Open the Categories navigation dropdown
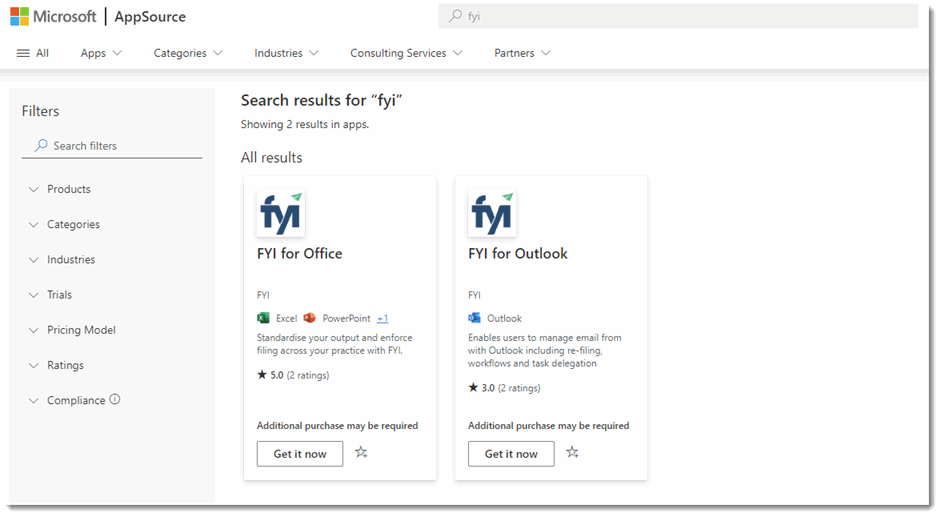This screenshot has width=941, height=517. click(188, 53)
